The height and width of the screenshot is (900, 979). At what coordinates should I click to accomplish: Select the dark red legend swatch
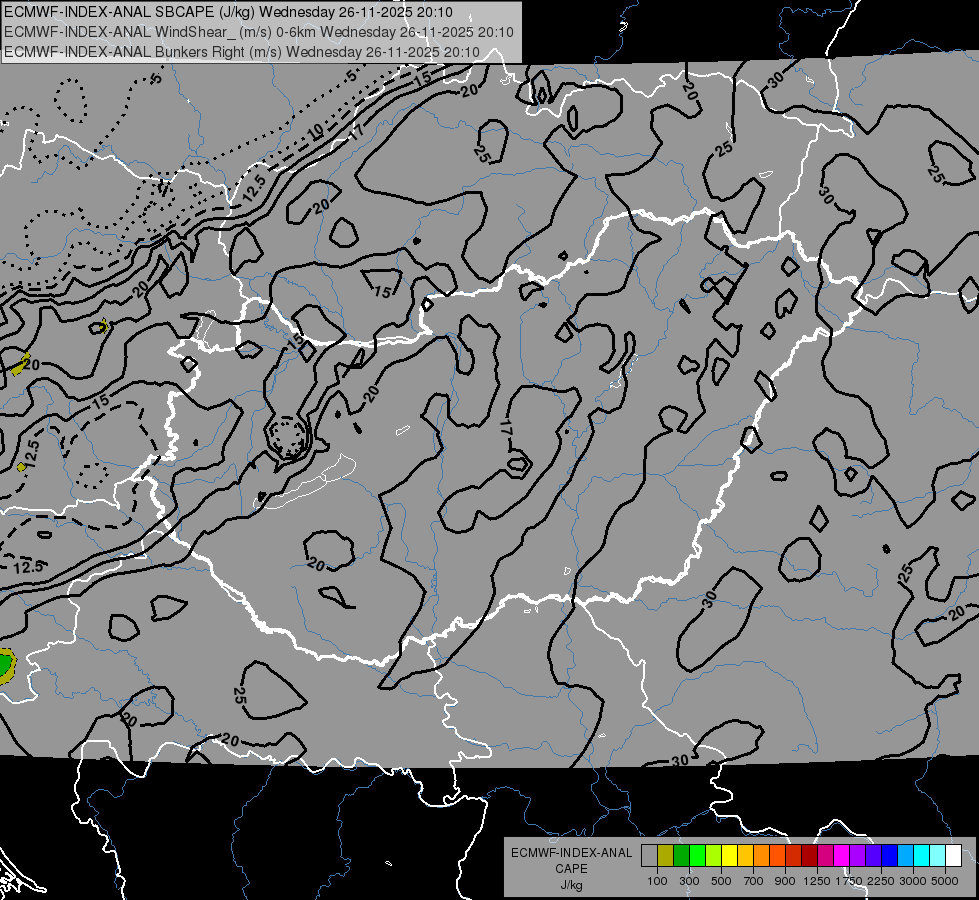(809, 856)
